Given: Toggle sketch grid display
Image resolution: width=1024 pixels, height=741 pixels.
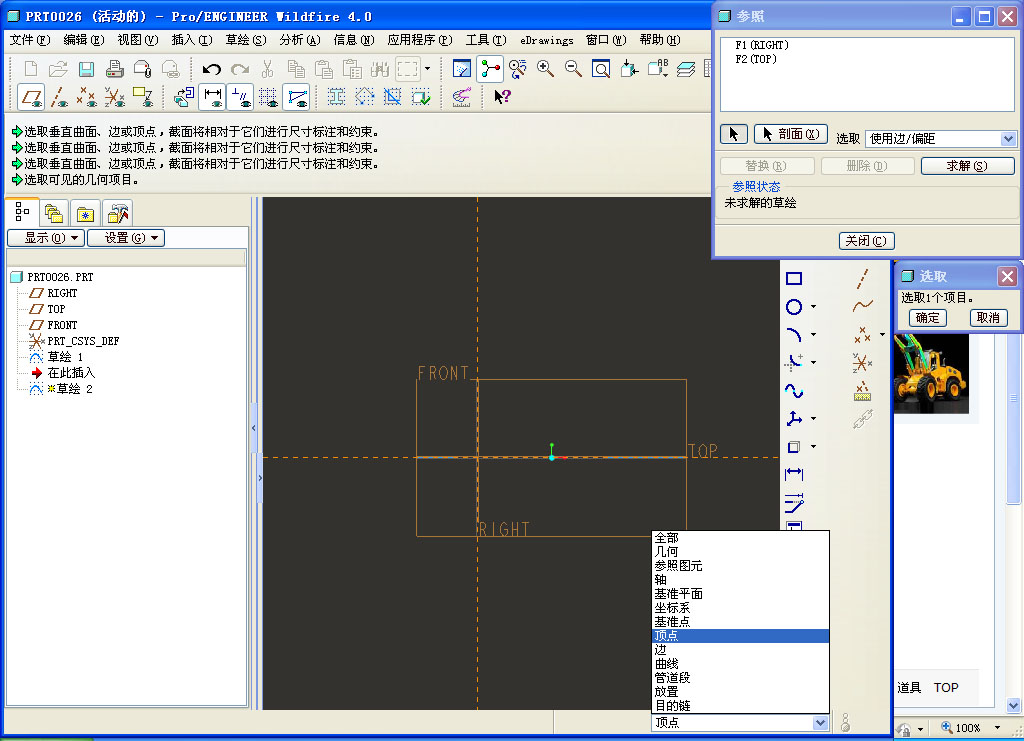Looking at the screenshot, I should 268,97.
